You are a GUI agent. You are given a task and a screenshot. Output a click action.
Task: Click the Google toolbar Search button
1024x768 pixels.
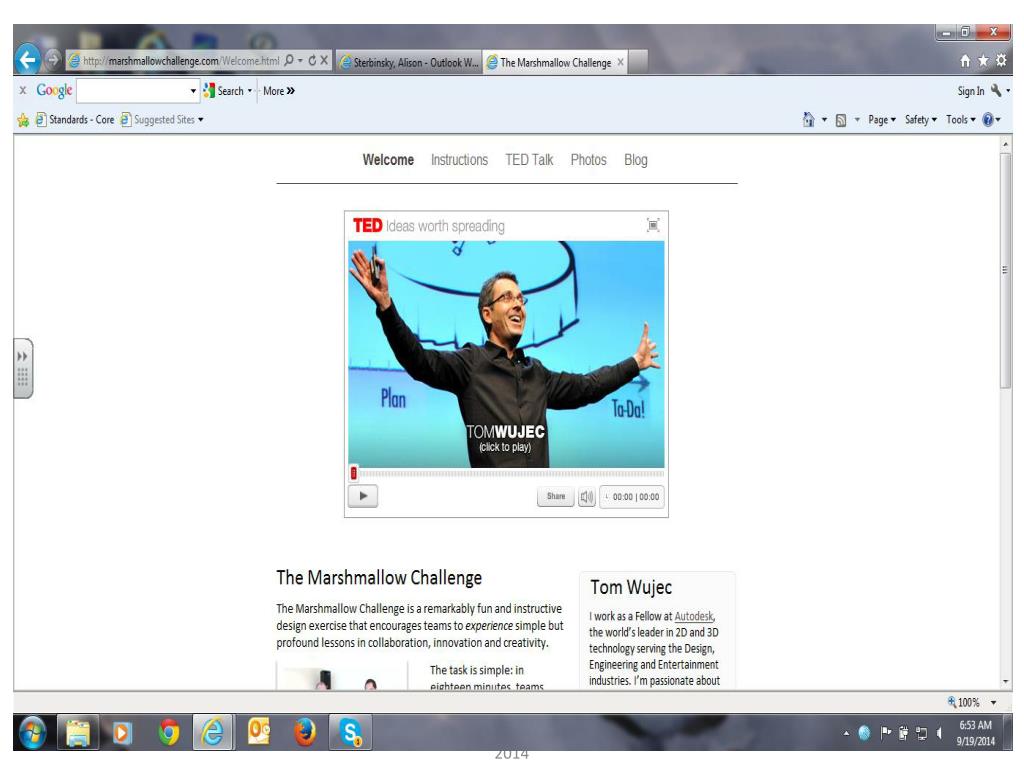[224, 91]
